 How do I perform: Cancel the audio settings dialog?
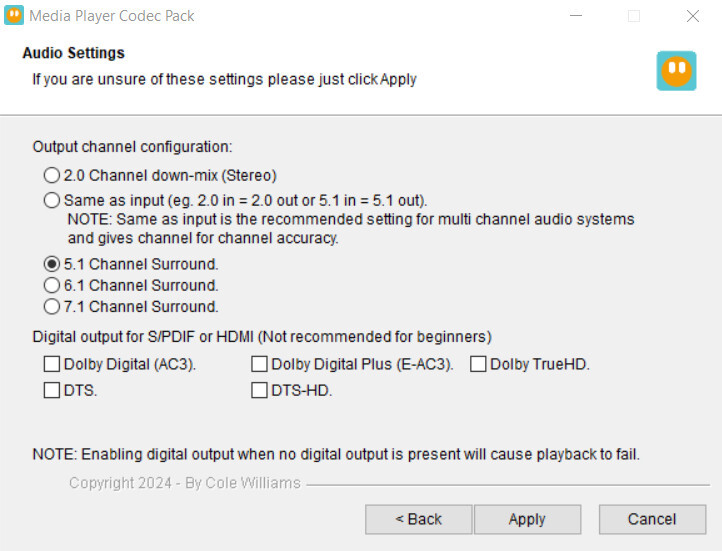652,519
